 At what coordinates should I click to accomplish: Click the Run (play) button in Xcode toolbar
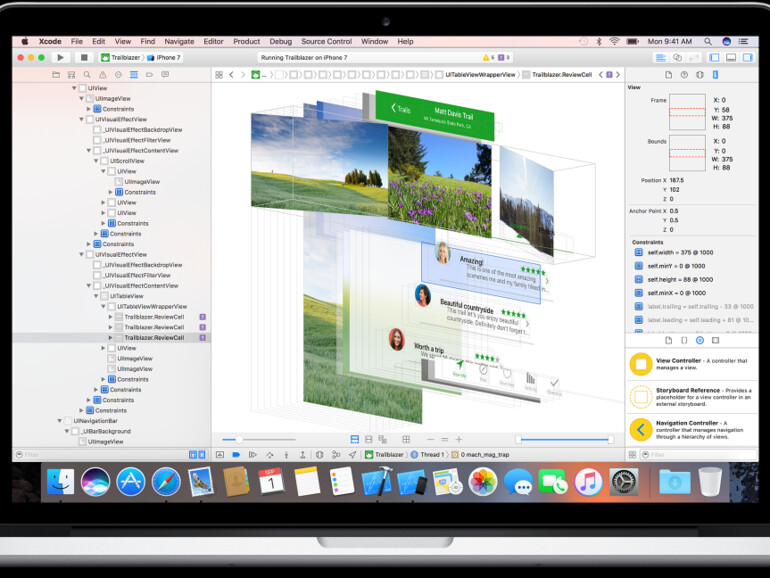tap(60, 57)
